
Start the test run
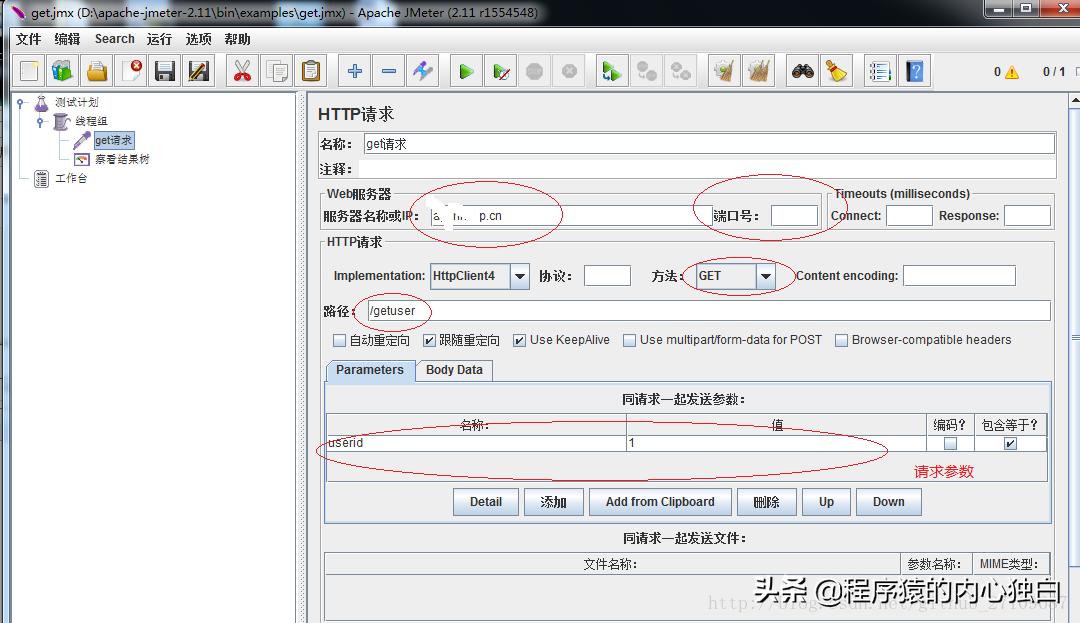click(466, 70)
